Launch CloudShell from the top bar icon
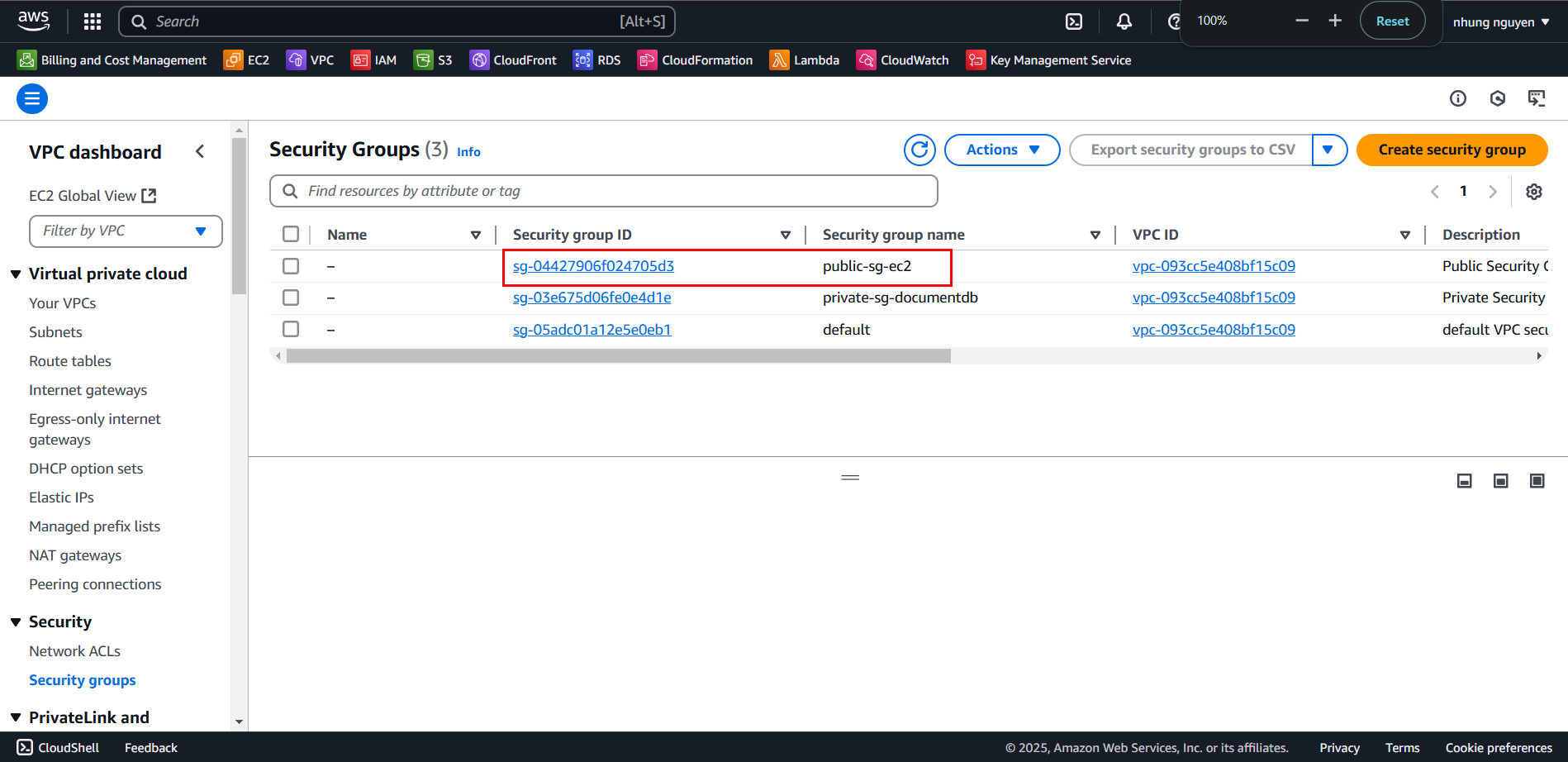Image resolution: width=1568 pixels, height=762 pixels. [1074, 21]
